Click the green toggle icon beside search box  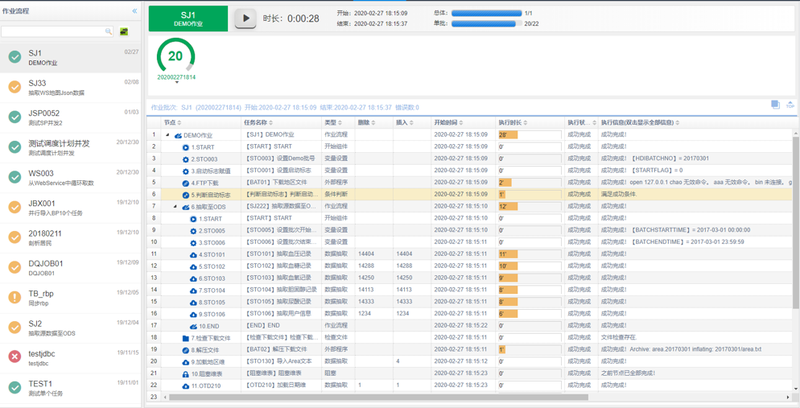pos(124,32)
